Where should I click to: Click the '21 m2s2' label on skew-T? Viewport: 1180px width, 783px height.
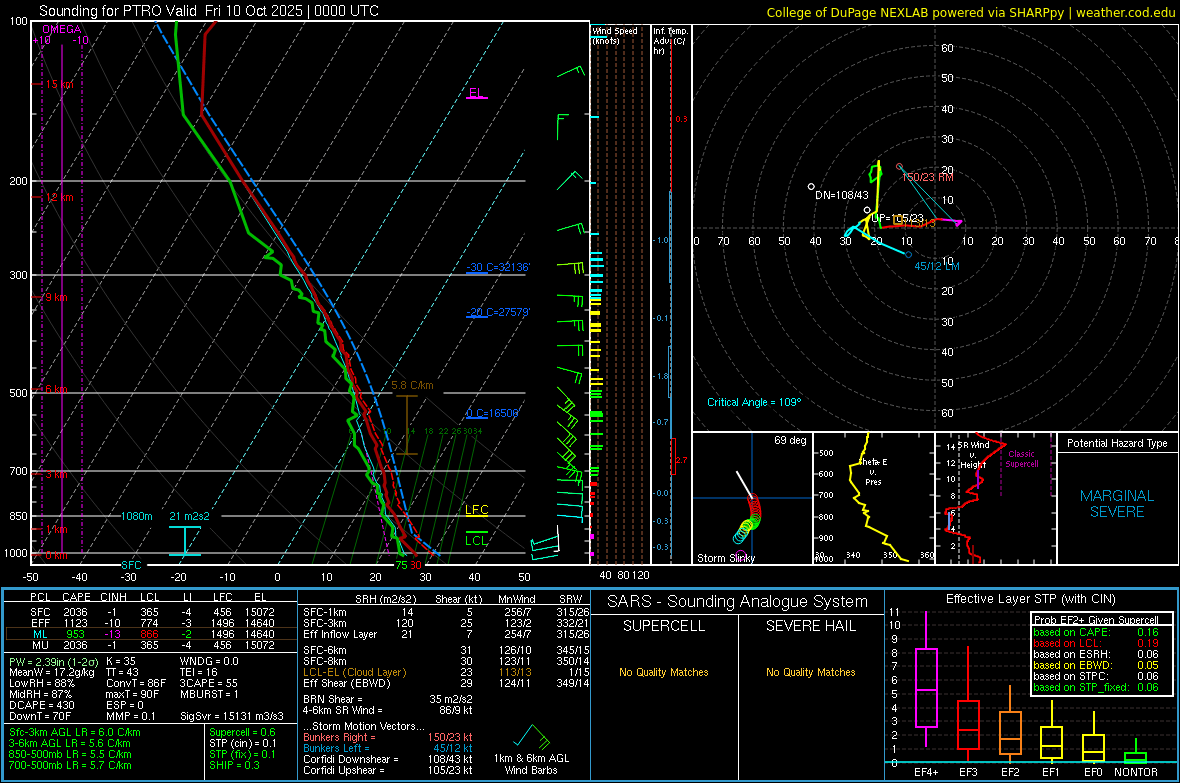[190, 516]
